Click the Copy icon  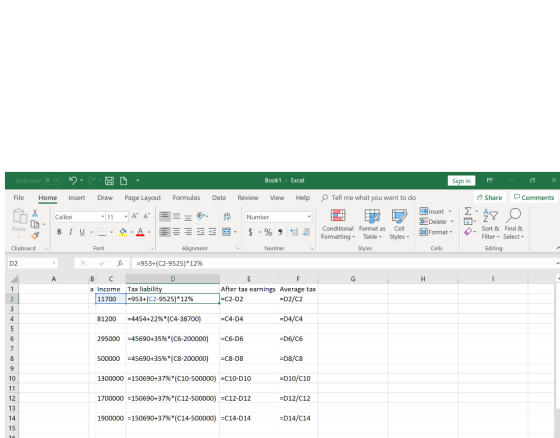click(35, 224)
